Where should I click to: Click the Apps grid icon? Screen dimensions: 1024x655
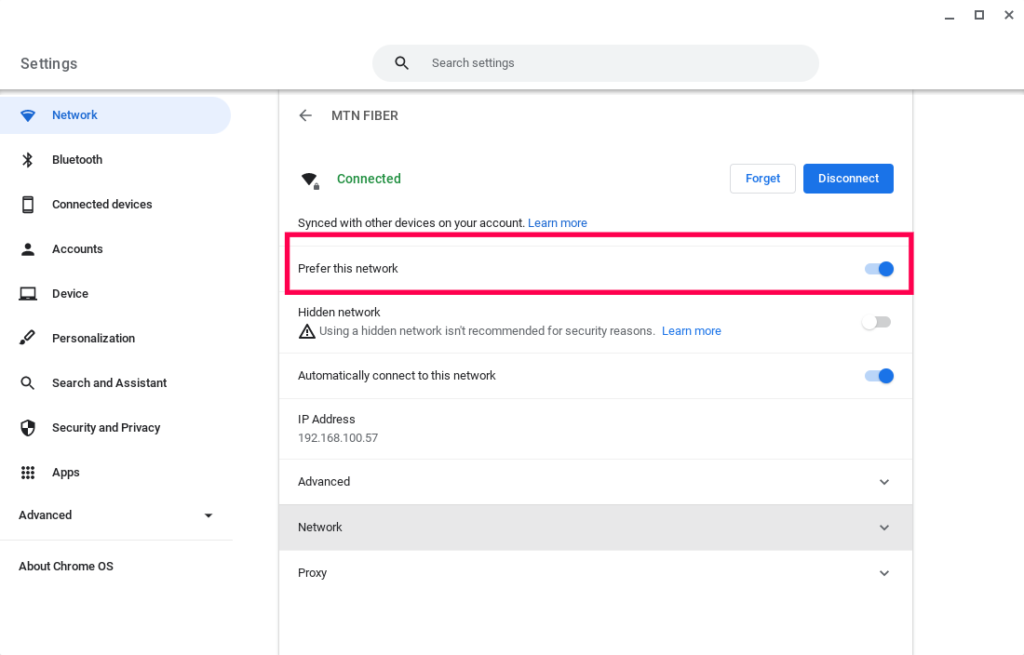pos(27,472)
